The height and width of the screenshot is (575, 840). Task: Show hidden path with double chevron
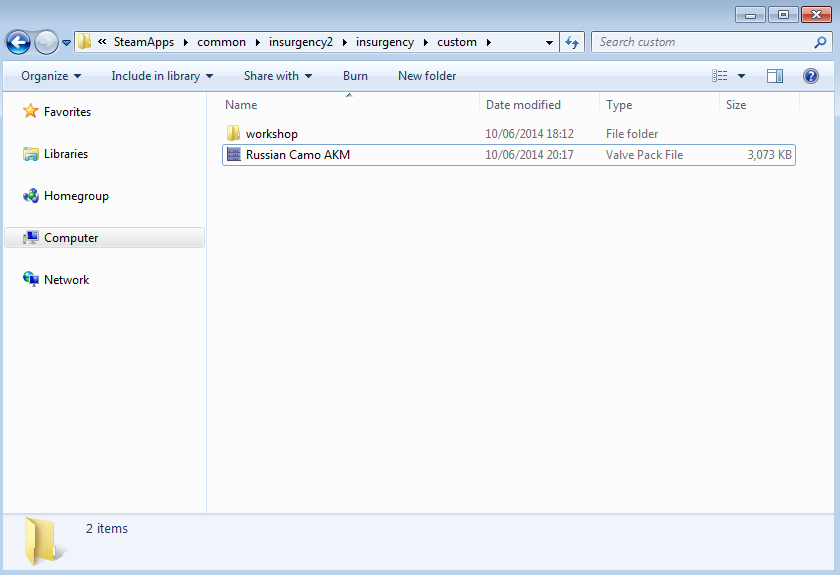point(102,41)
